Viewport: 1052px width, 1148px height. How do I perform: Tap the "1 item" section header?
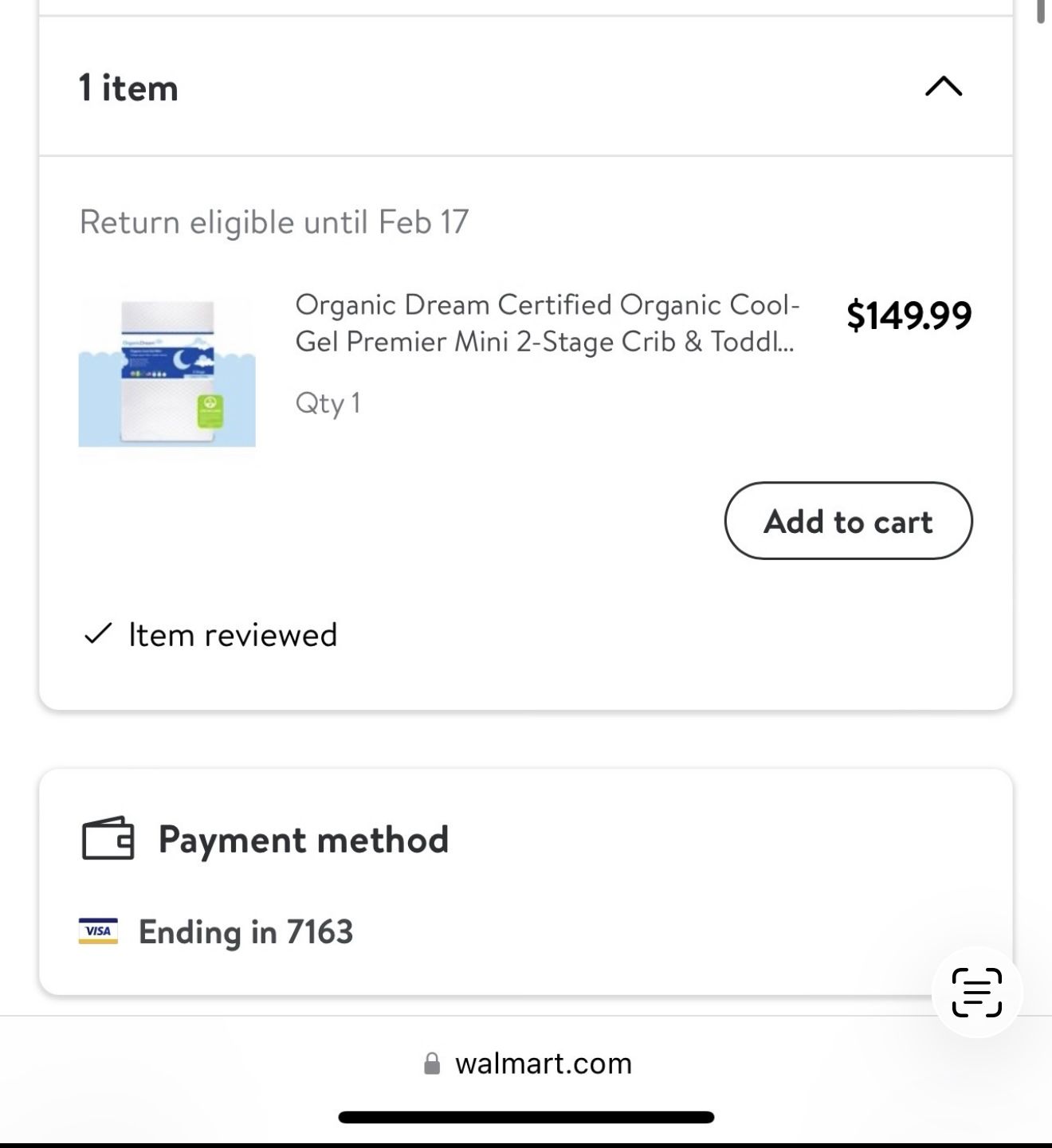click(128, 88)
